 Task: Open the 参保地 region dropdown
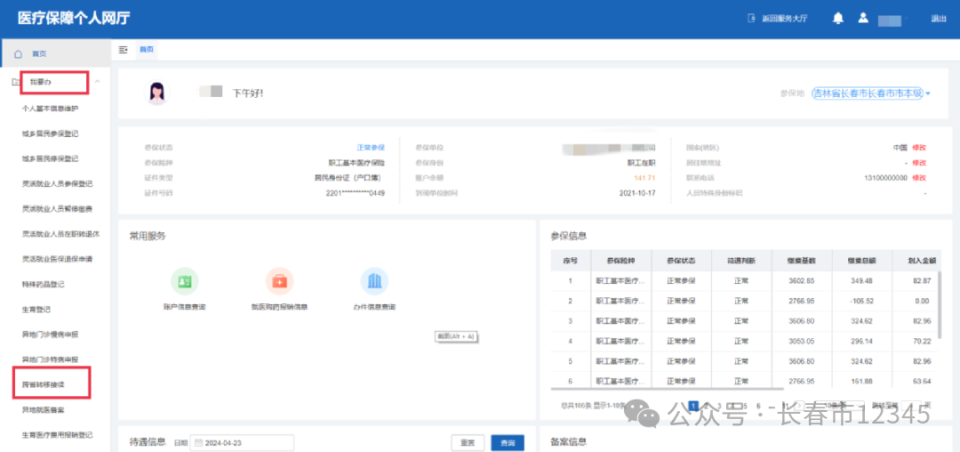[871, 94]
